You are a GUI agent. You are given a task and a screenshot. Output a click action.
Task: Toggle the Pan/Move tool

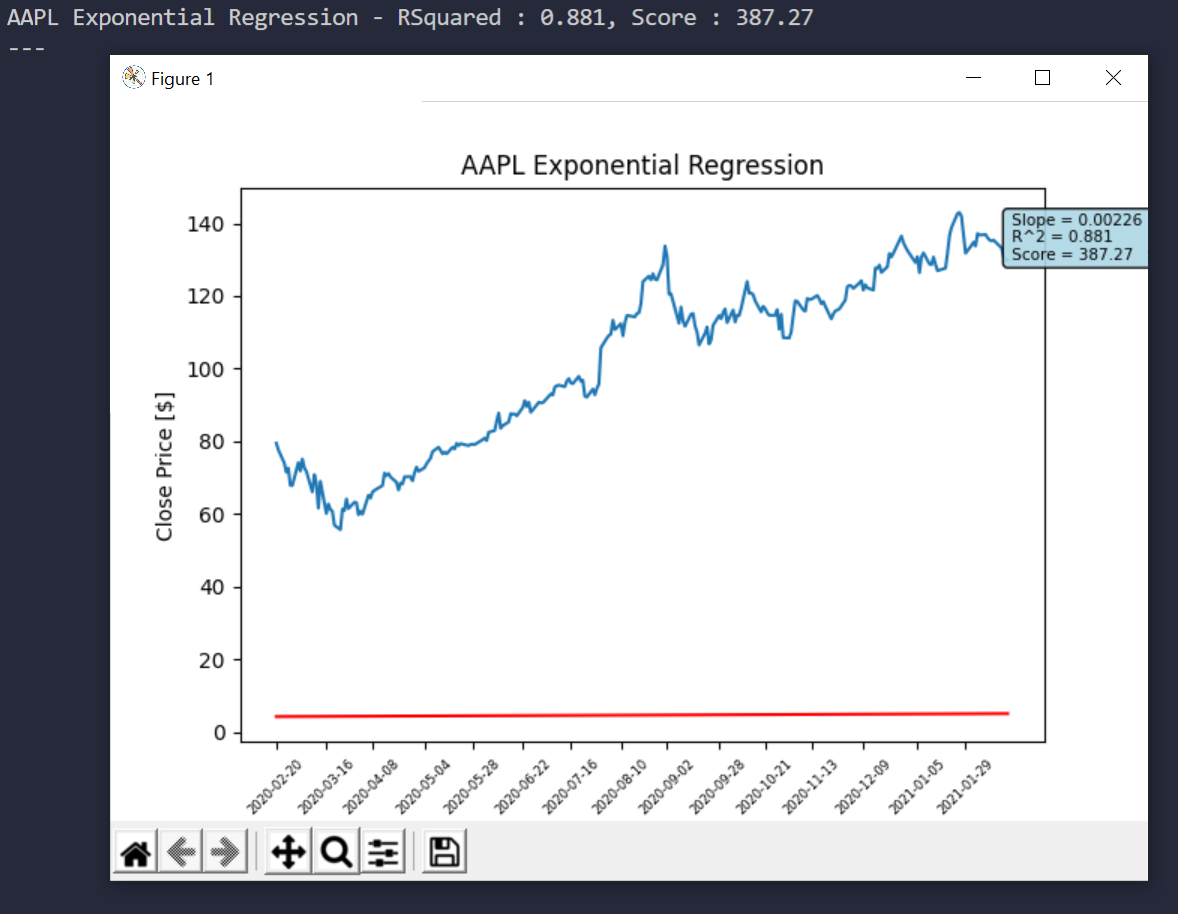pyautogui.click(x=288, y=850)
